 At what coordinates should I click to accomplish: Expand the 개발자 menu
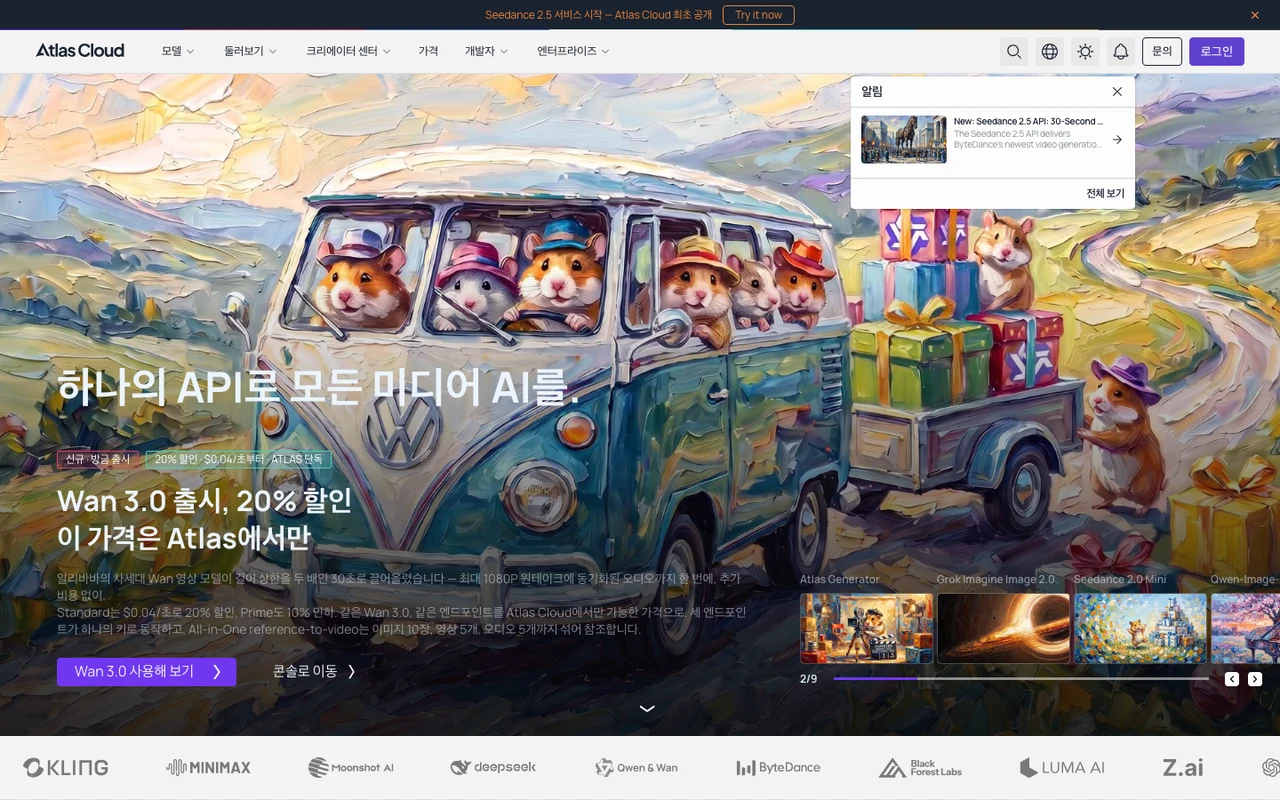click(486, 51)
